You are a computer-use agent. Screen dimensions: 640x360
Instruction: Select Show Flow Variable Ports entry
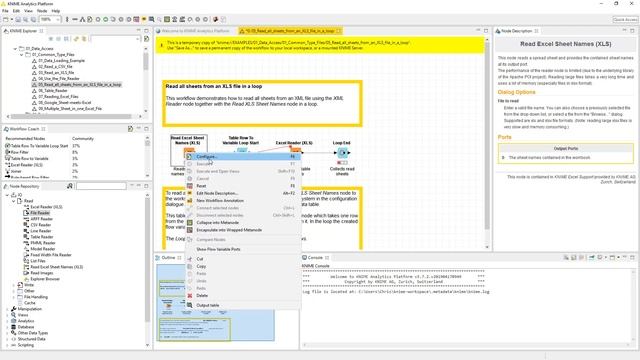tap(243, 249)
